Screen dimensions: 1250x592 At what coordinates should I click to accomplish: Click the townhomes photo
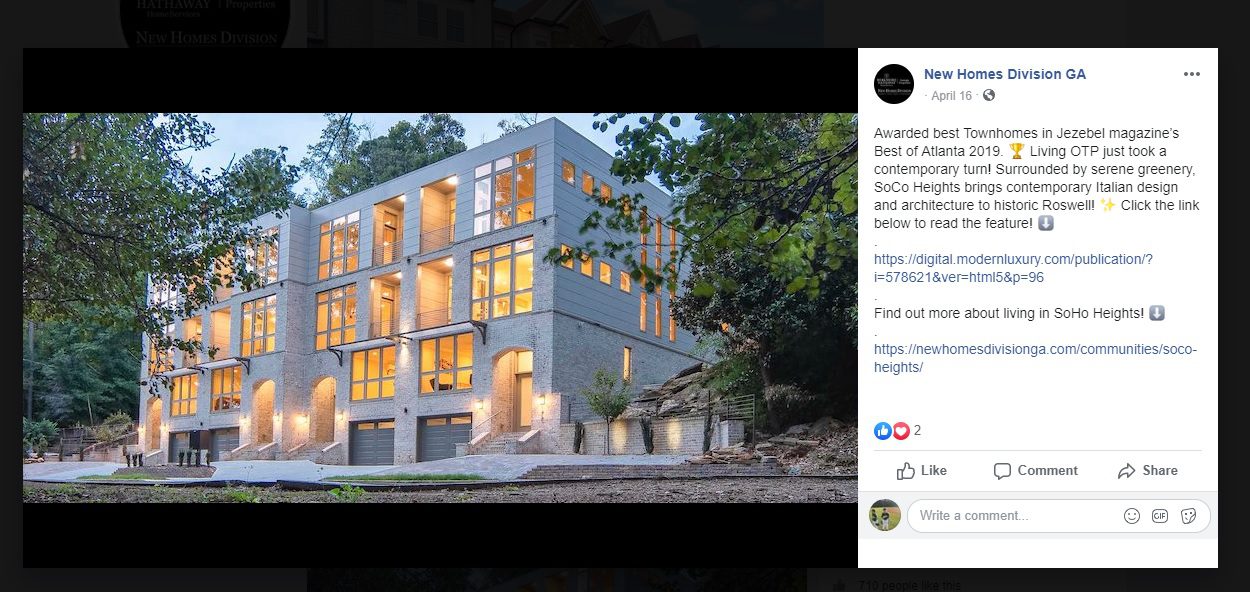(x=440, y=307)
